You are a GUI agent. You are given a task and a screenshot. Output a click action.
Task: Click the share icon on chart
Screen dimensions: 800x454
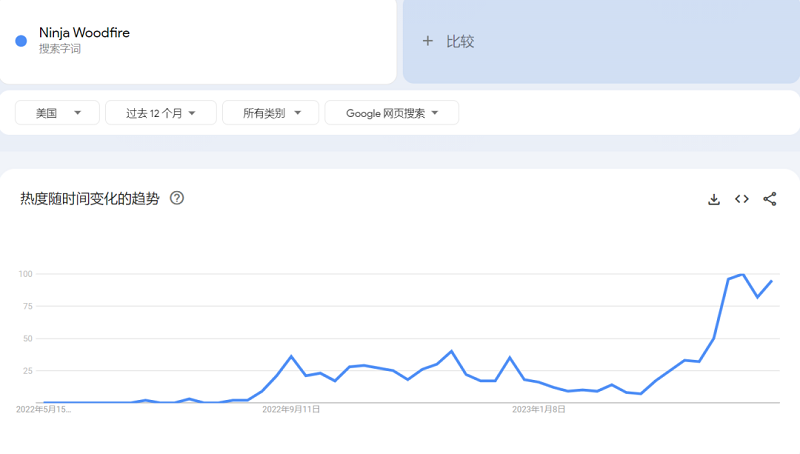[770, 199]
